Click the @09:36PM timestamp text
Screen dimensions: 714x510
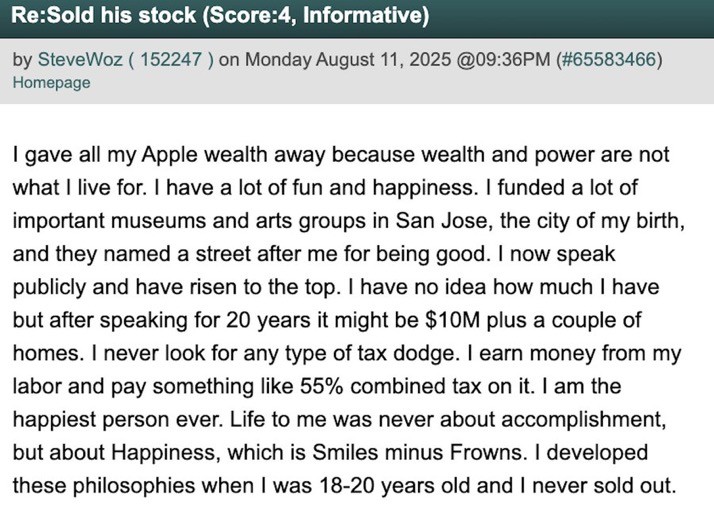pos(503,60)
